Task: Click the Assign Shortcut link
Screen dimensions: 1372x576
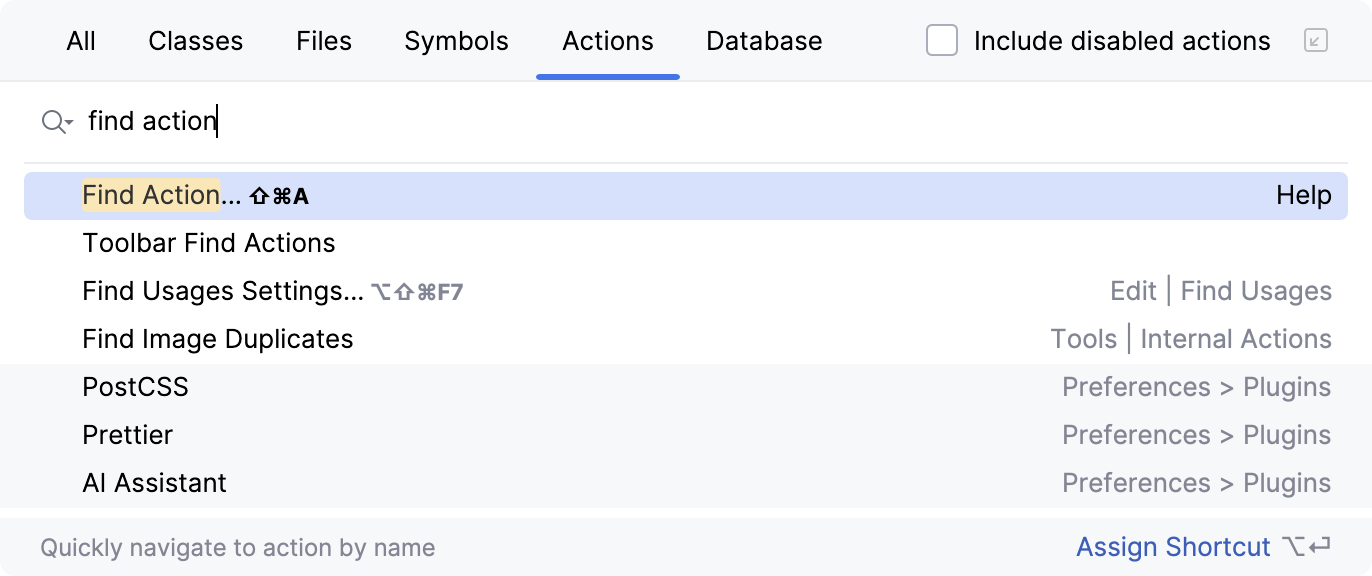Action: pyautogui.click(x=1173, y=547)
